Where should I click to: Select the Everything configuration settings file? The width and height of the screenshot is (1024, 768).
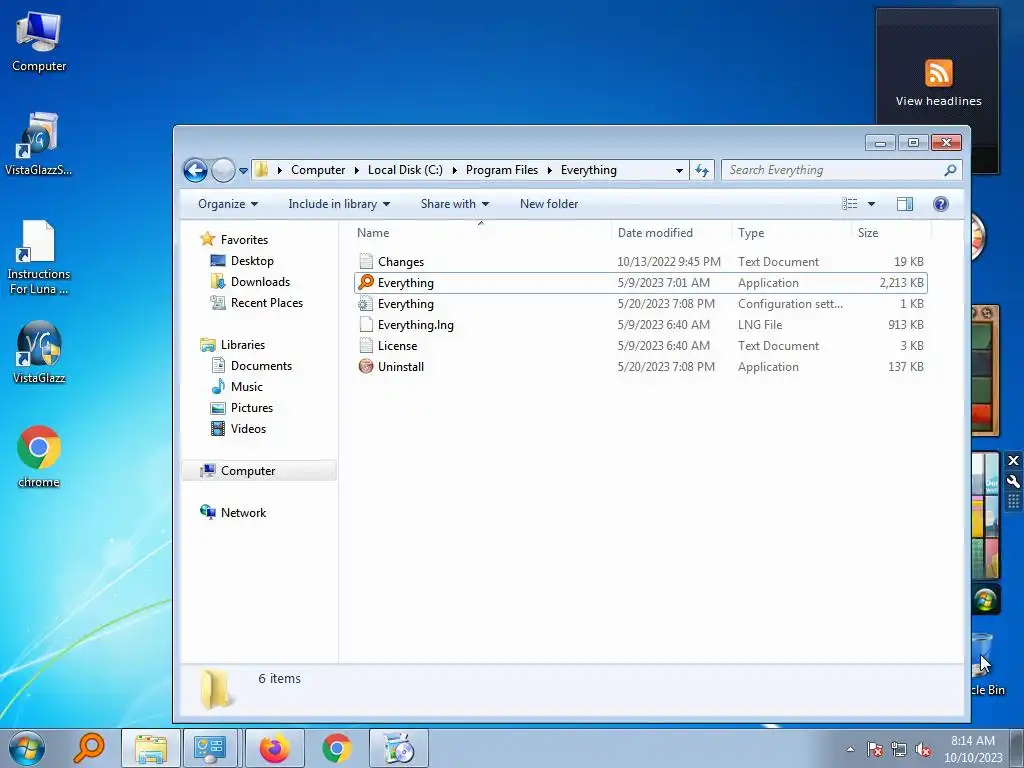[640, 304]
